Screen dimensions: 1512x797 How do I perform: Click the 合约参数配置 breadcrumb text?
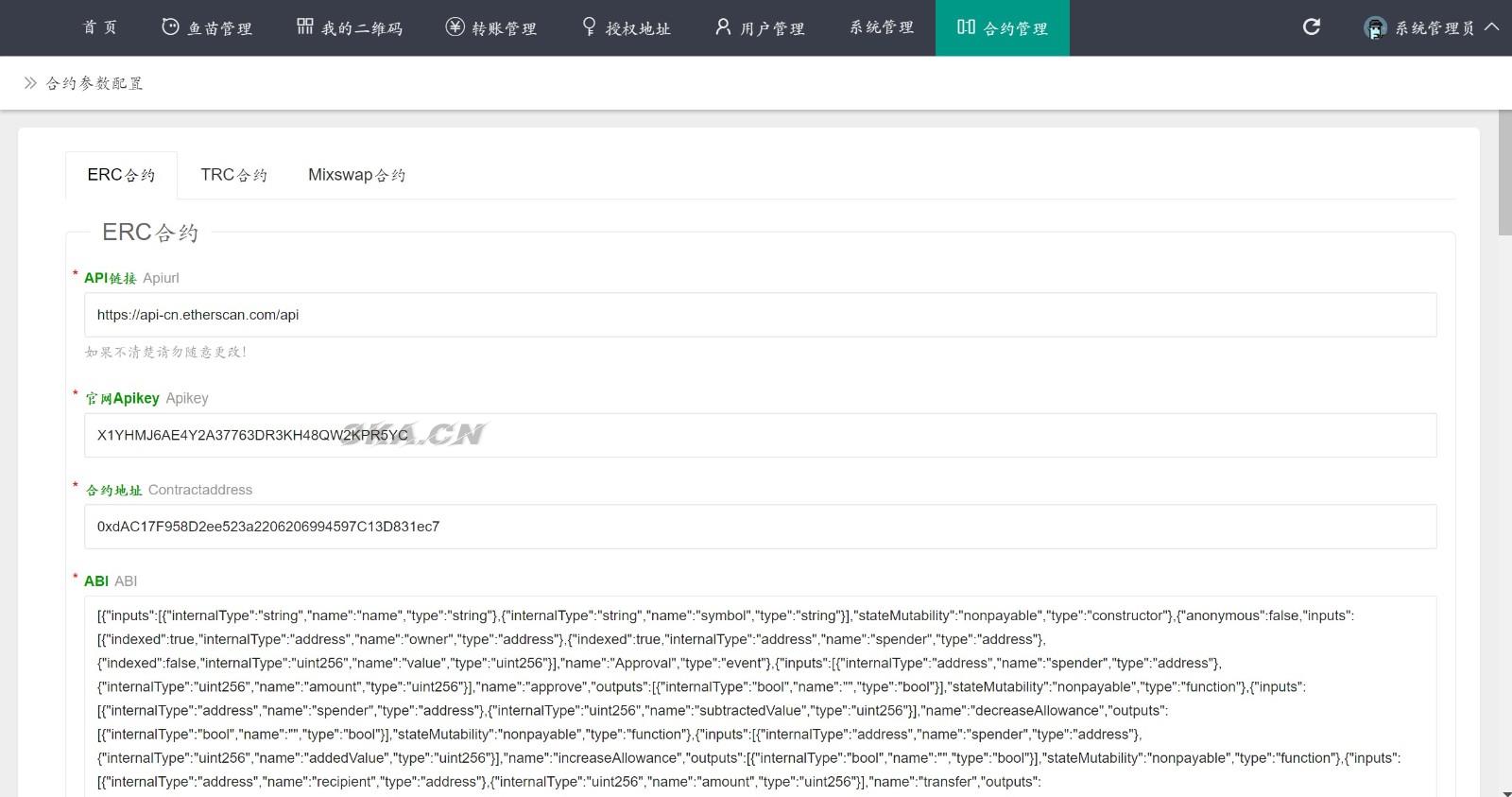point(94,83)
